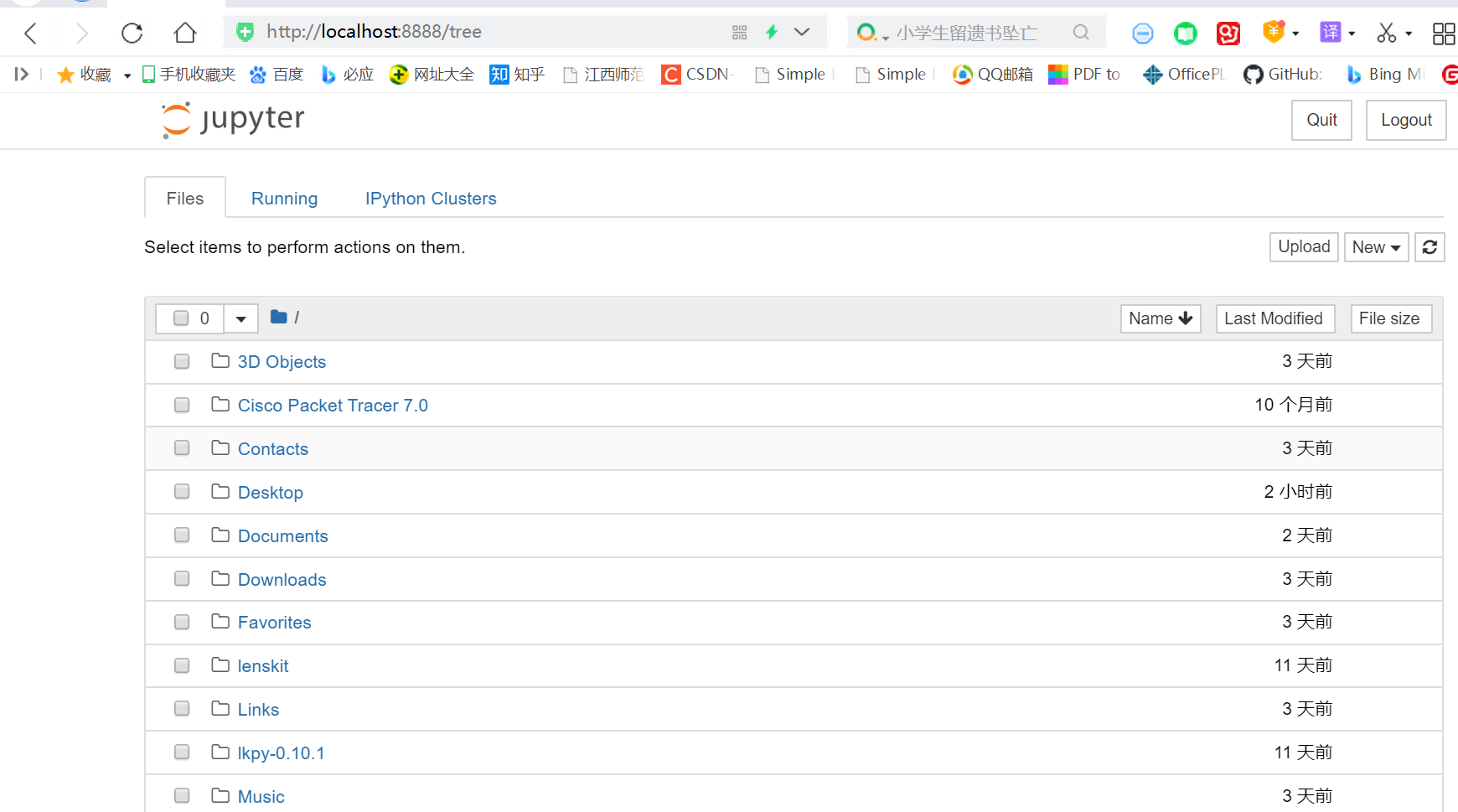Click the green lightning speed mode icon

[771, 31]
